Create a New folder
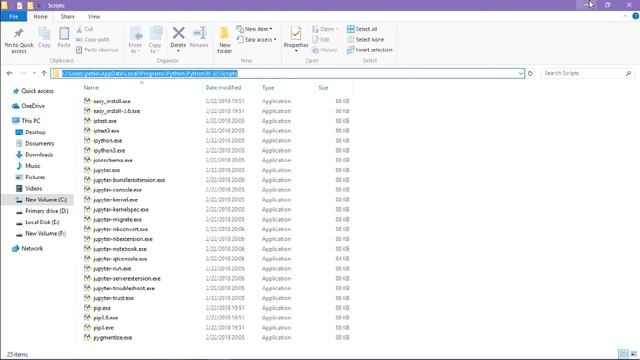This screenshot has width=640, height=360. (x=224, y=40)
